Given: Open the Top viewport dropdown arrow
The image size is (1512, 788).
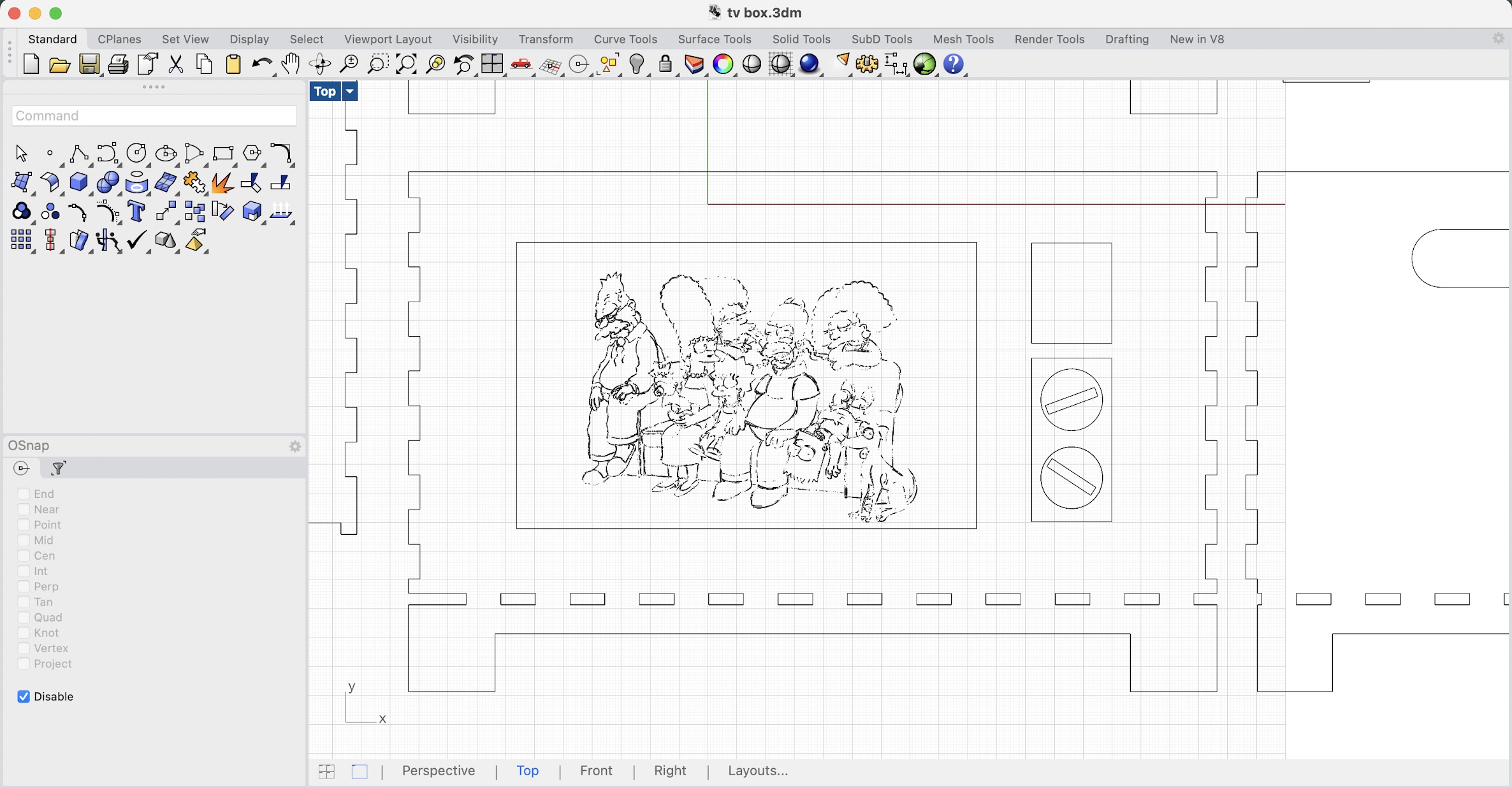Looking at the screenshot, I should coord(350,91).
